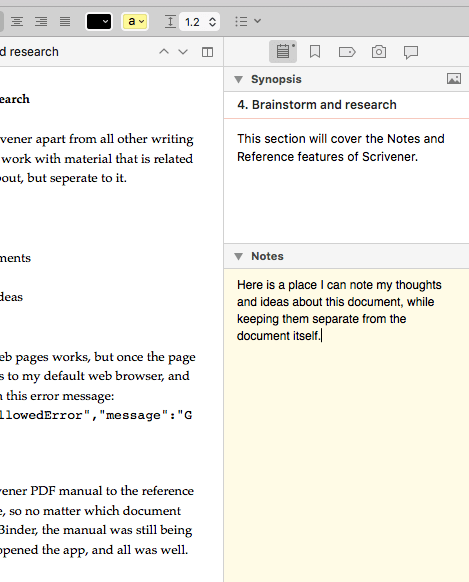Viewport: 469px width, 582px height.
Task: Open the Bookmarks inspector tab
Action: pos(315,52)
